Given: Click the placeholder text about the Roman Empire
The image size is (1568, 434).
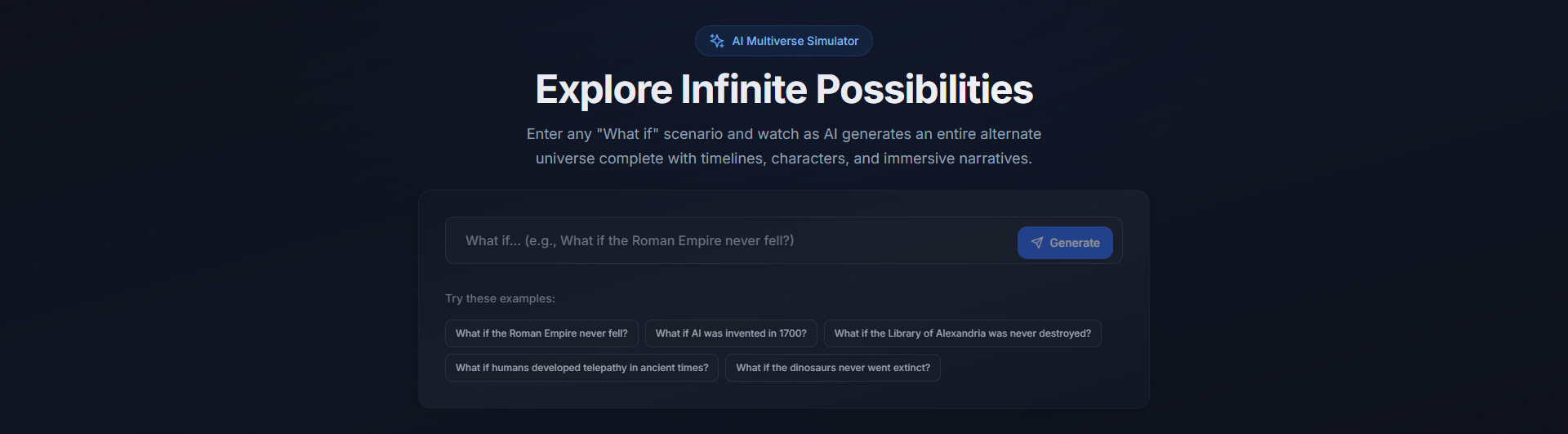Looking at the screenshot, I should [630, 240].
